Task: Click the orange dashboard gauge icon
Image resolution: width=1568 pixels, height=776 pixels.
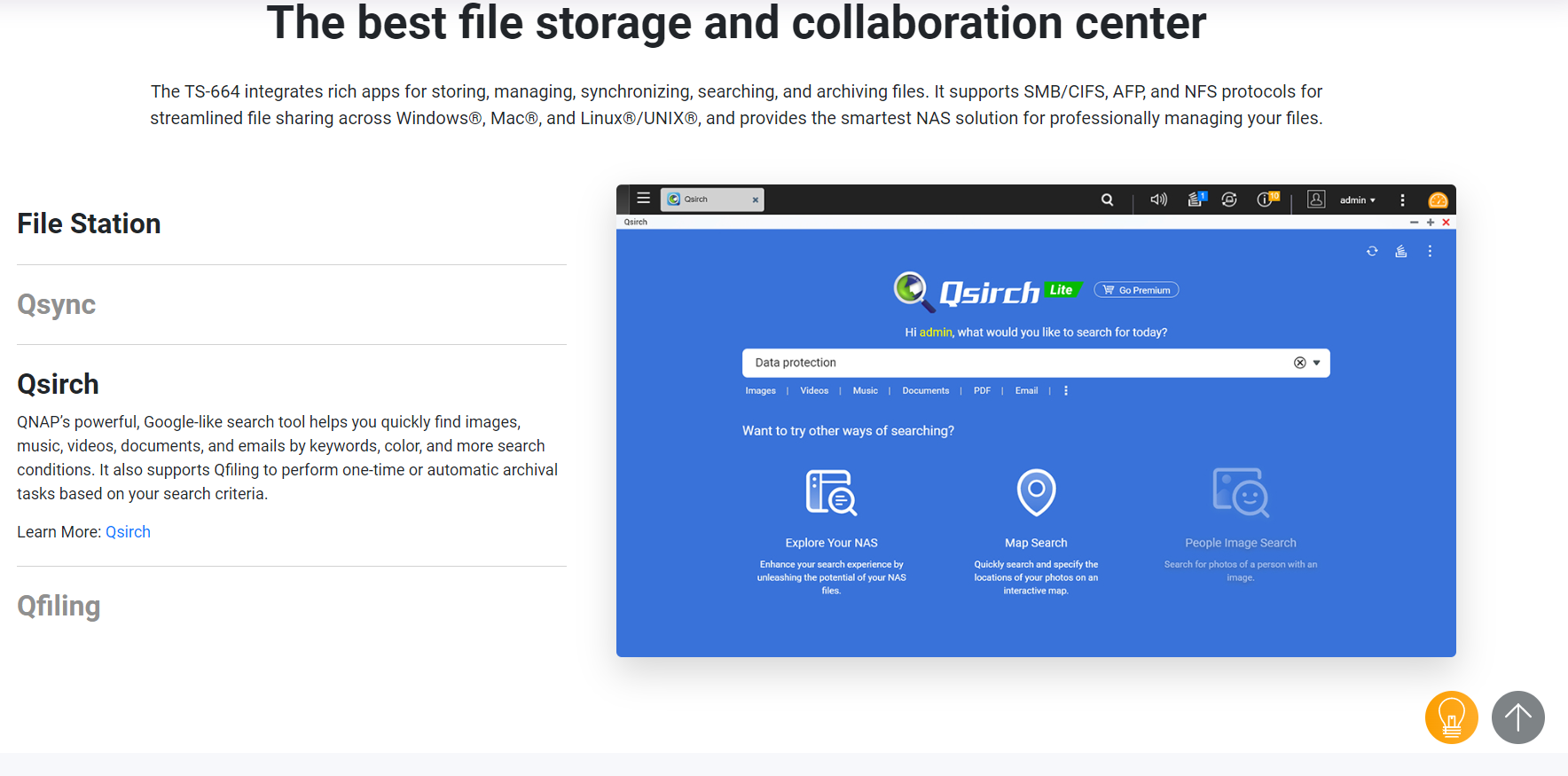Action: tap(1438, 200)
